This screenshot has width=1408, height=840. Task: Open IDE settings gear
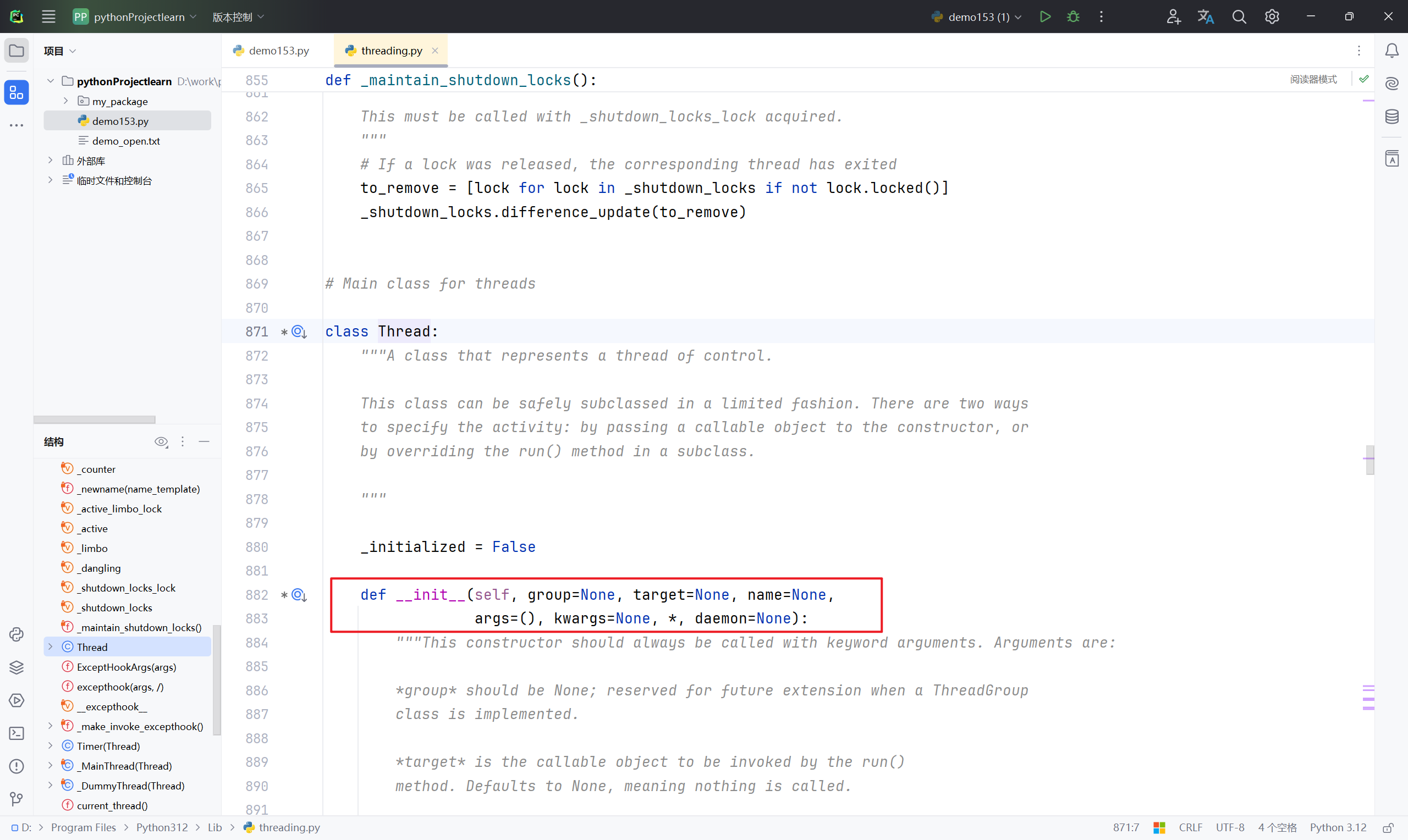1272,16
